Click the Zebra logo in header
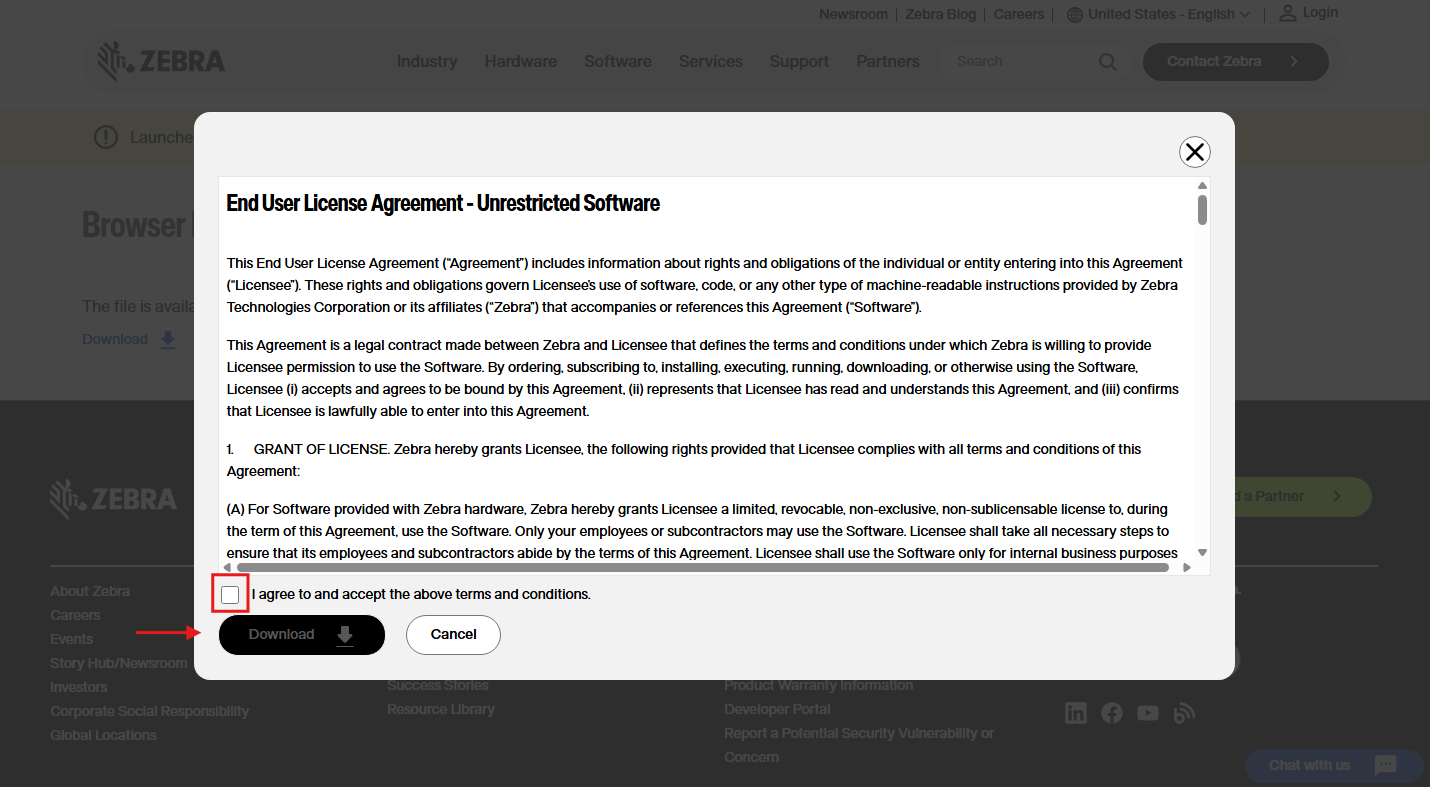The width and height of the screenshot is (1430, 787). coord(162,61)
